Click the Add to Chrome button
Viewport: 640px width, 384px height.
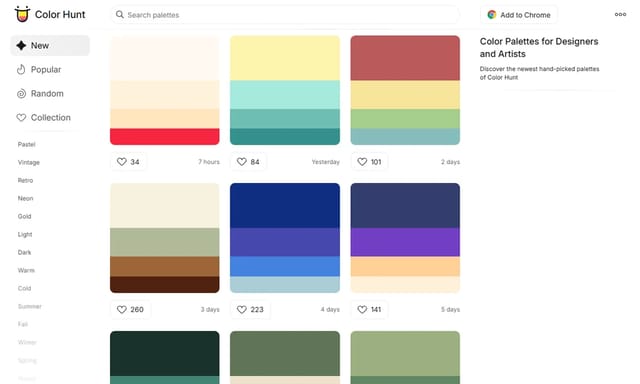(519, 15)
